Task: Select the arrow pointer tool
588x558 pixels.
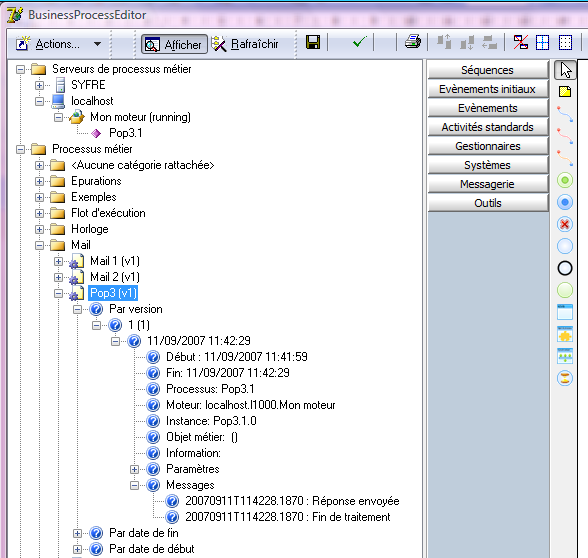Action: tap(565, 70)
